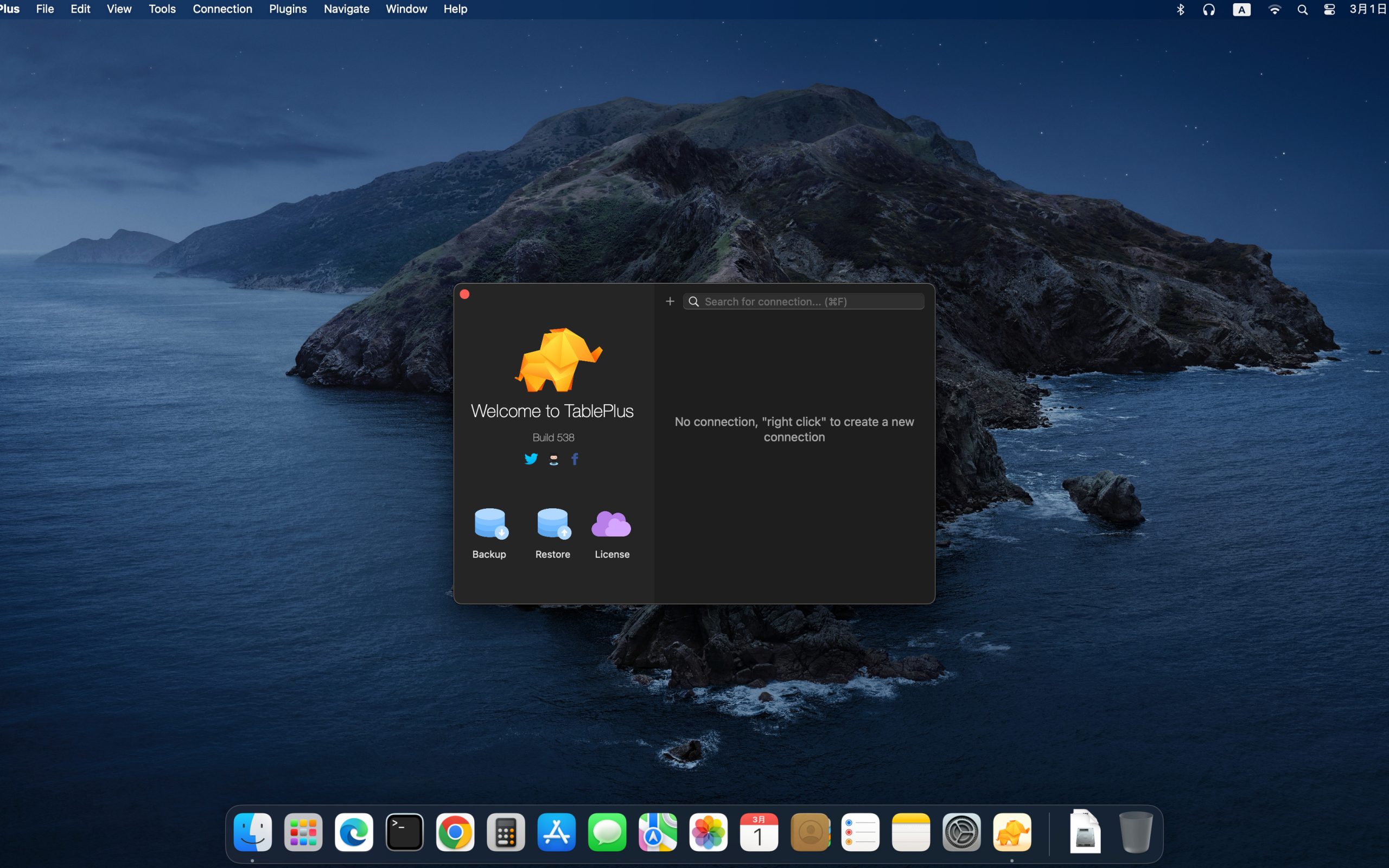Click the Facebook icon under Build 538

[575, 459]
